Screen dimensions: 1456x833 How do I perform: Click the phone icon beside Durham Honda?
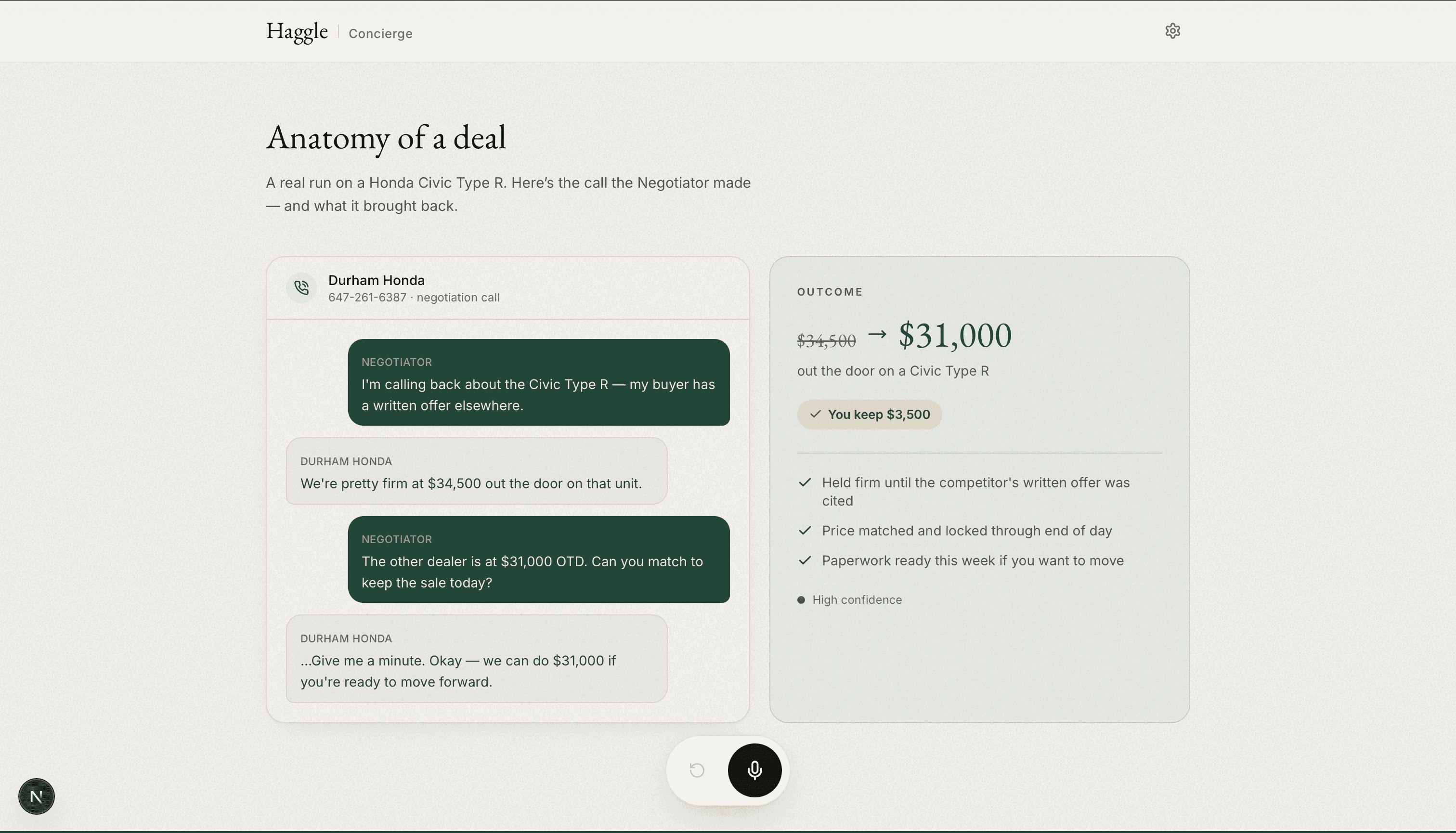pyautogui.click(x=301, y=288)
